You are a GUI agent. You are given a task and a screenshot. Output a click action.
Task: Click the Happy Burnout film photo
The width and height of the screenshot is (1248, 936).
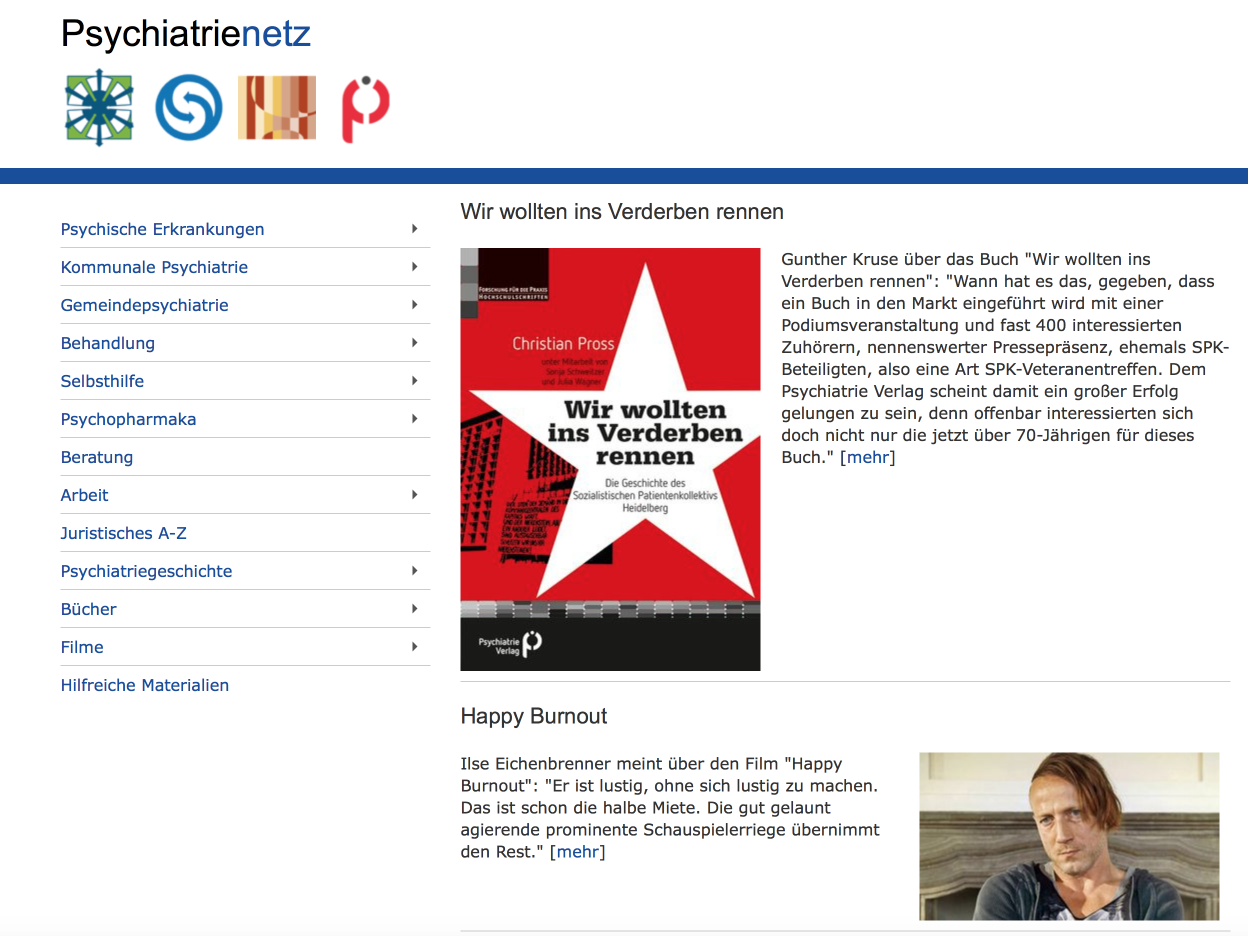[1069, 836]
